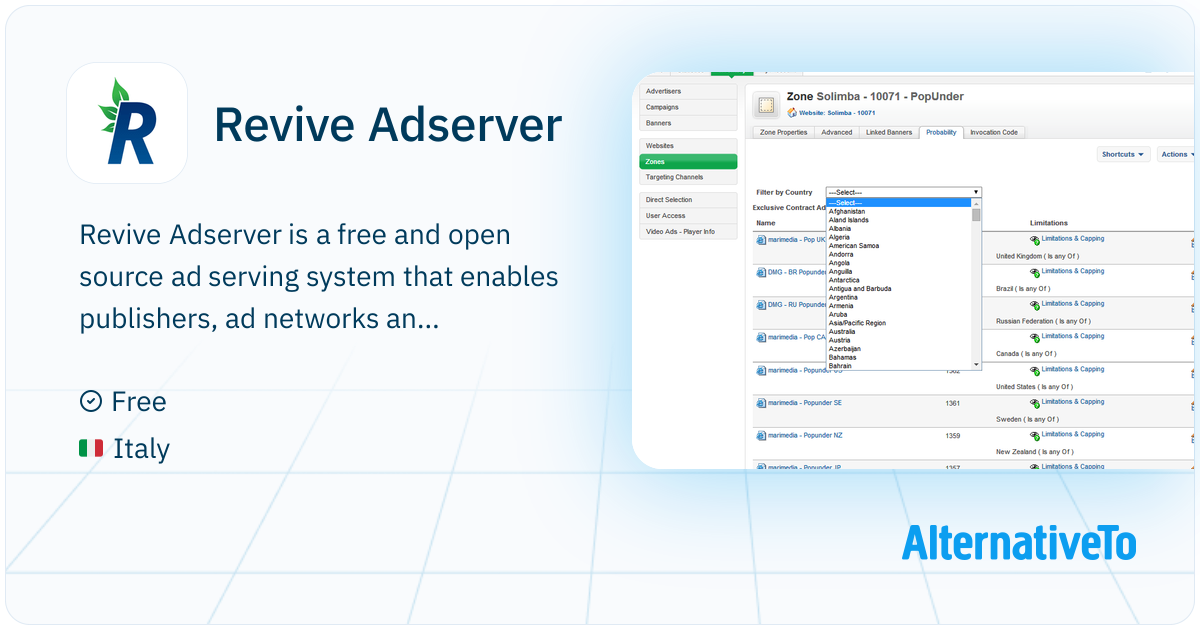The image size is (1200, 630).
Task: Click the banner icon for marimedia - Popunder NZ
Action: pyautogui.click(x=761, y=436)
